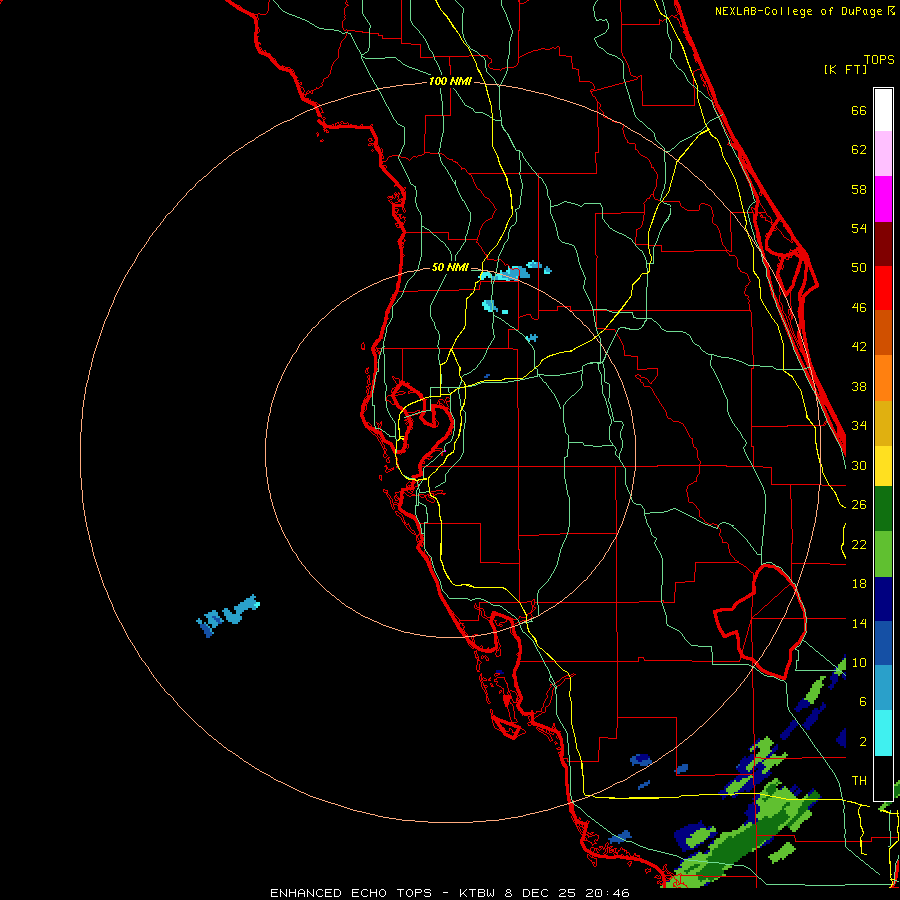Image resolution: width=900 pixels, height=900 pixels.
Task: Click the light green legend swatch
Action: [x=883, y=554]
